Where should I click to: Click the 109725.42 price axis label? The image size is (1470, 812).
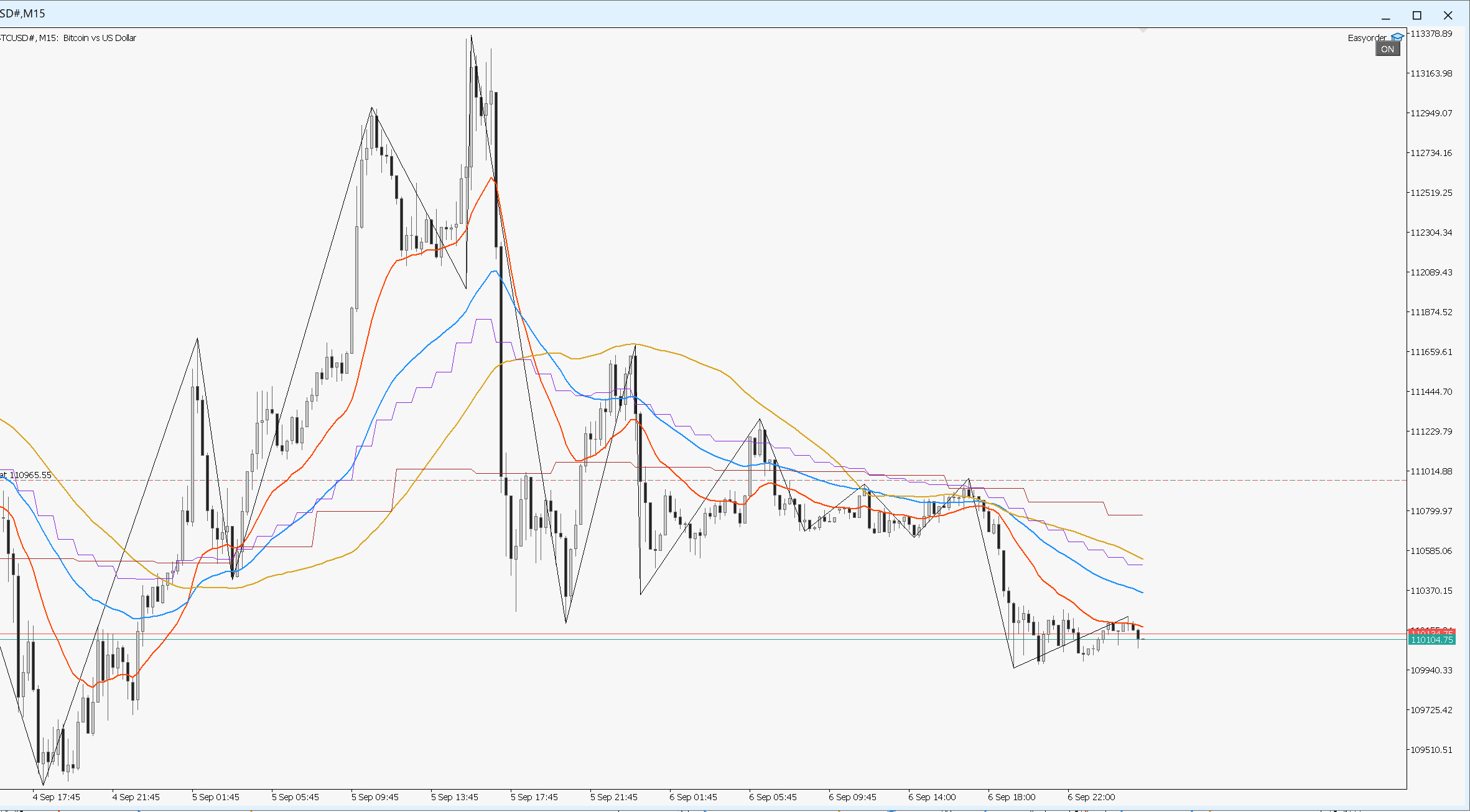tap(1431, 710)
